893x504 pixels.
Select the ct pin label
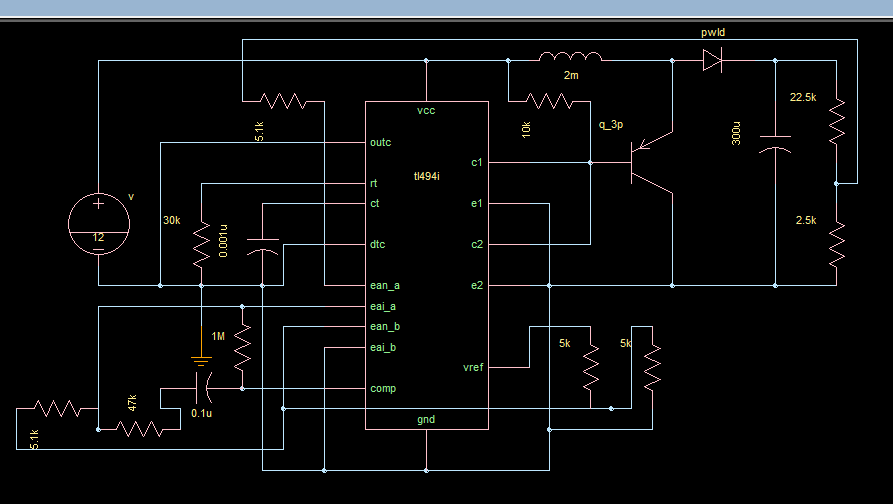(x=375, y=203)
